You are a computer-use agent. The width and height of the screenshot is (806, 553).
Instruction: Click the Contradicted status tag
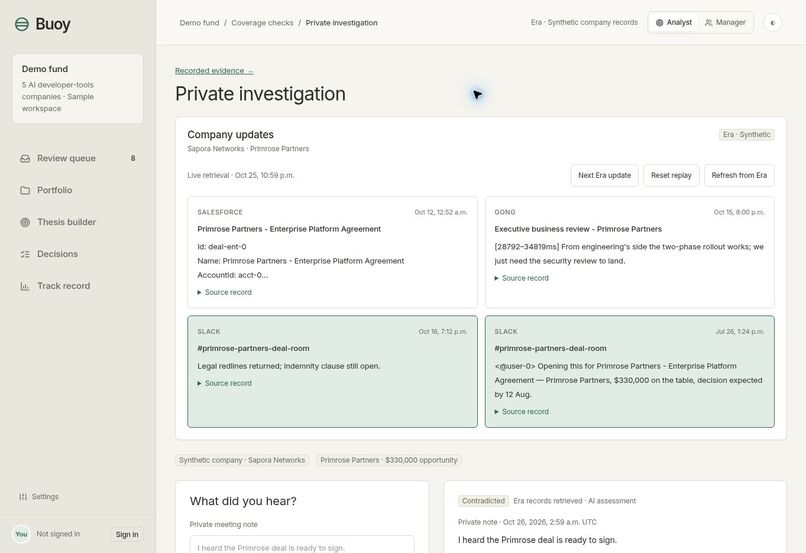483,501
